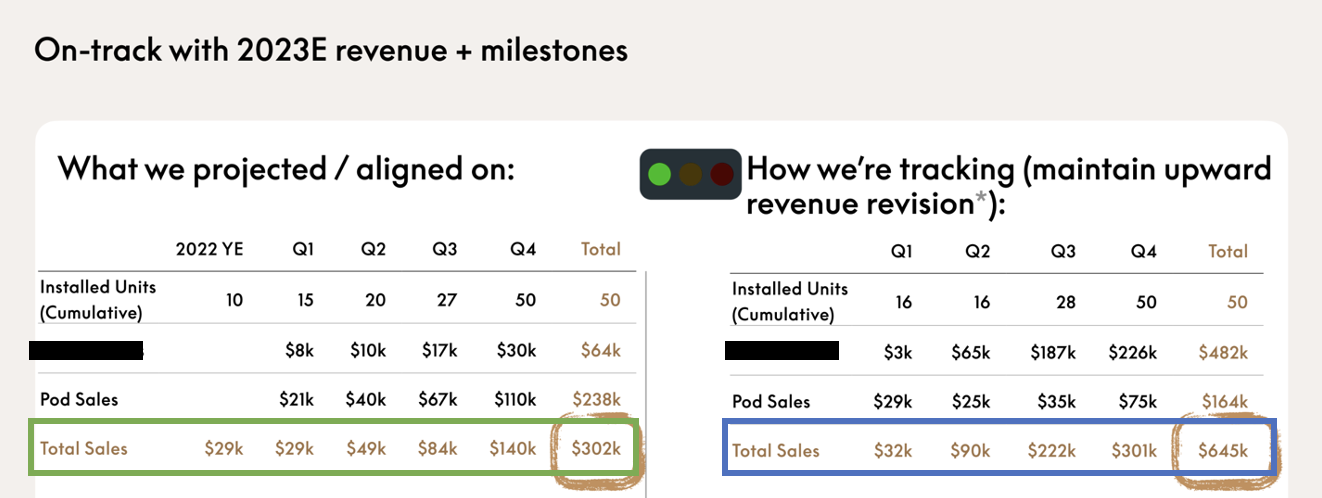
Task: Click the red light on the traffic light
Action: coord(721,174)
